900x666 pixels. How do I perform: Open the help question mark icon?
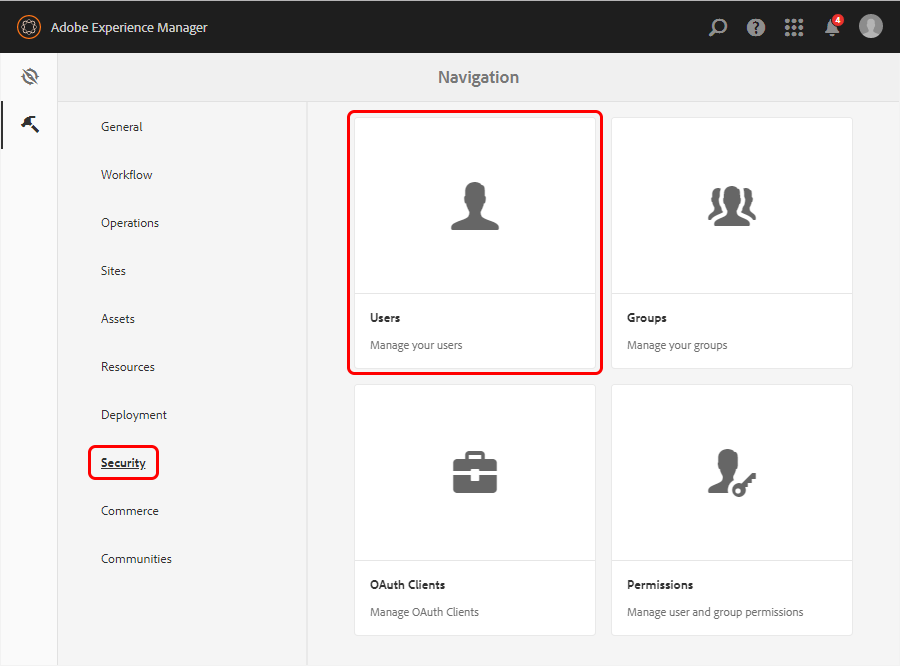point(755,27)
